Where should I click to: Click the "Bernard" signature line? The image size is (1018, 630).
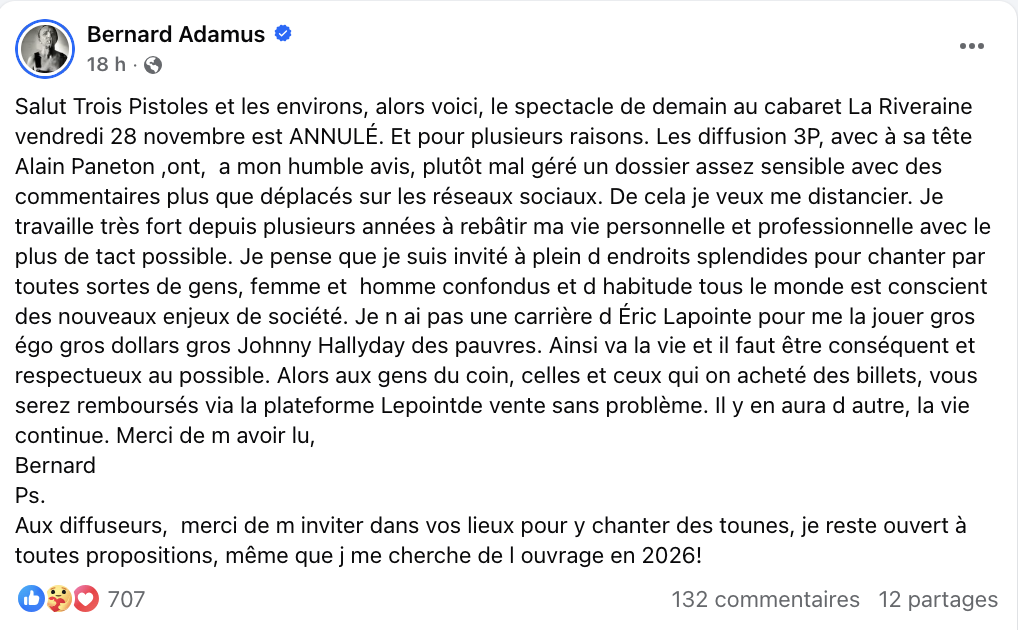[56, 466]
